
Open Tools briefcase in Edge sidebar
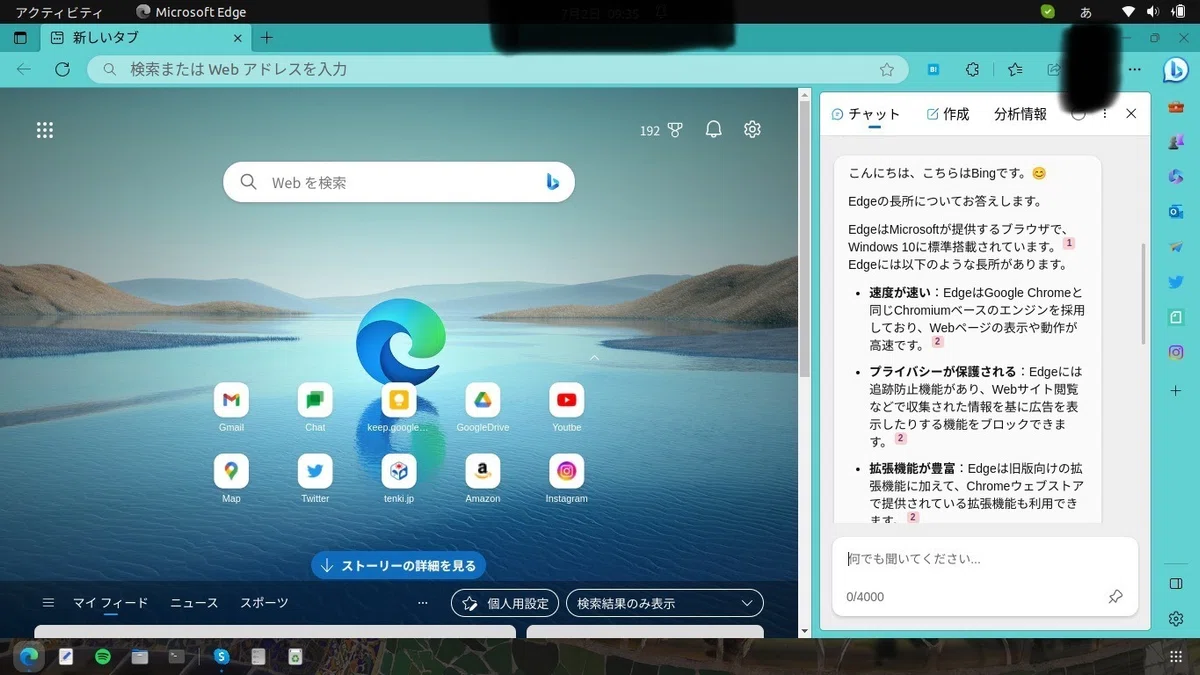click(x=1176, y=108)
